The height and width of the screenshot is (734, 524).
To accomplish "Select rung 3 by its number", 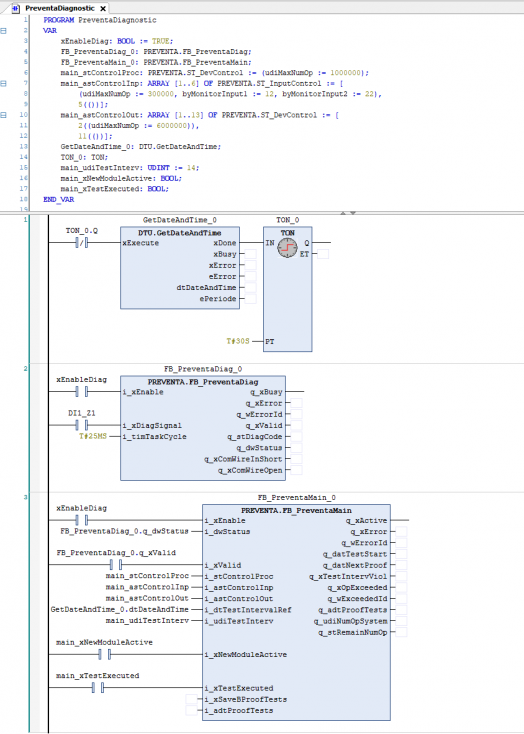I will 25,497.
